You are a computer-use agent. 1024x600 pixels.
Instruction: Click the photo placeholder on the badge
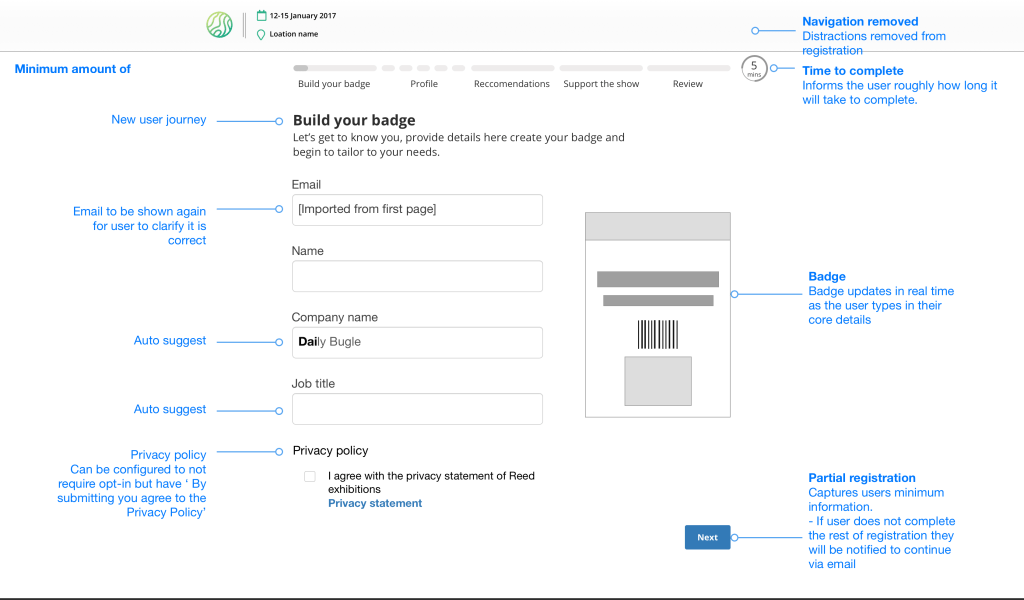(657, 381)
